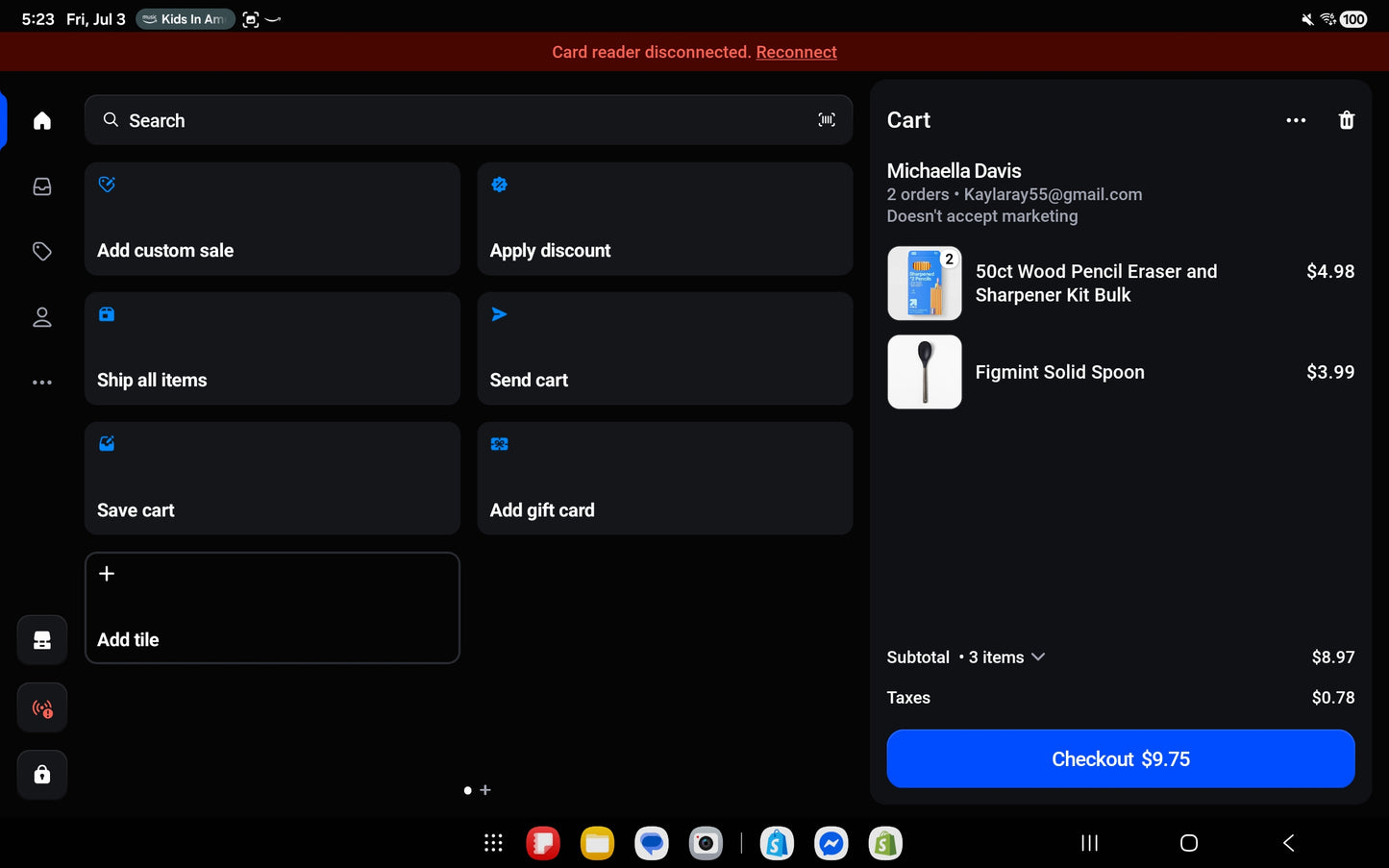Image resolution: width=1389 pixels, height=868 pixels.
Task: Lock the POS with the padlock icon
Action: pos(42,775)
